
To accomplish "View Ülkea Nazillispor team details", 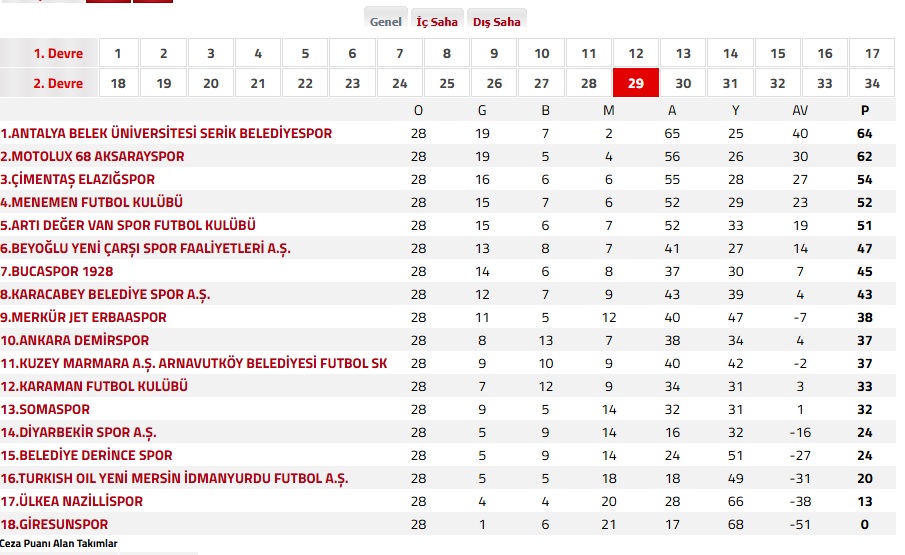I will (x=72, y=501).
